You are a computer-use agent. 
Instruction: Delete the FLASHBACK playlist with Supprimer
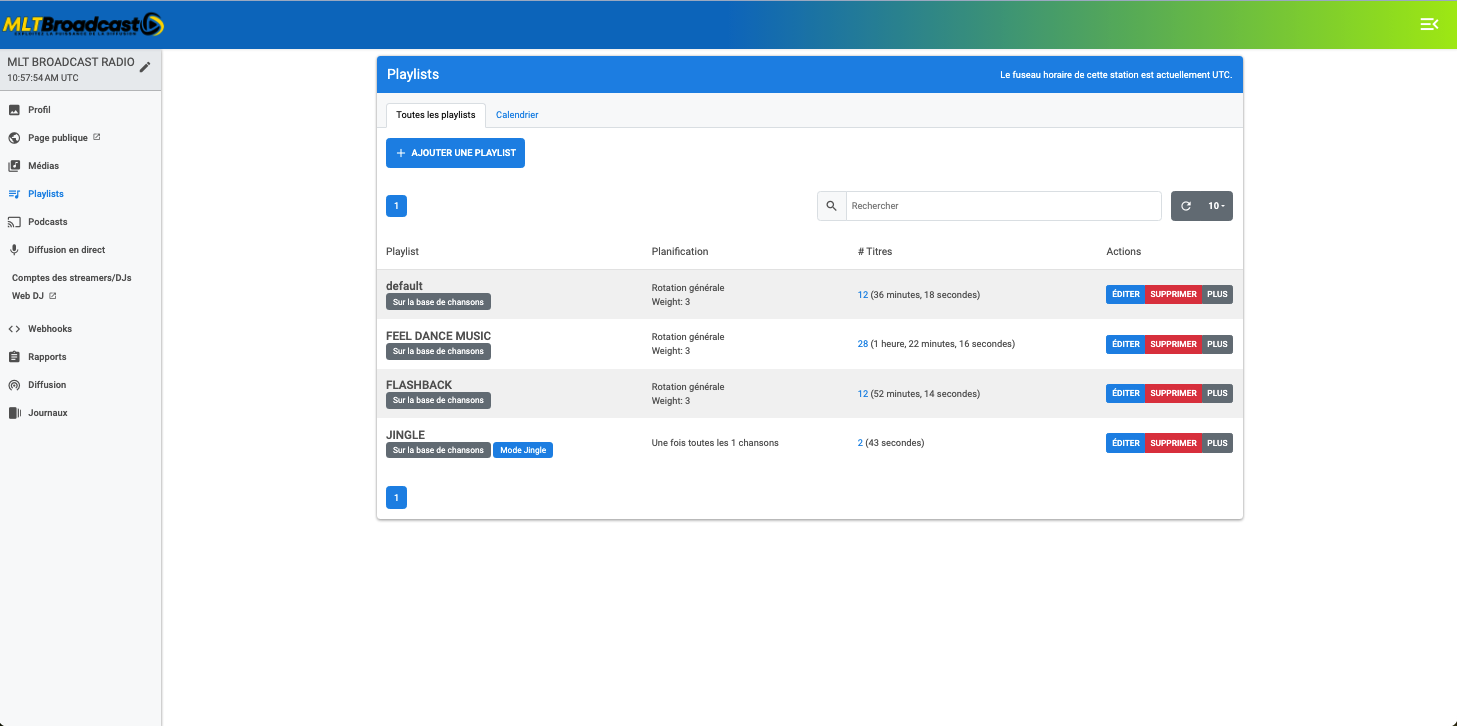[x=1173, y=394]
